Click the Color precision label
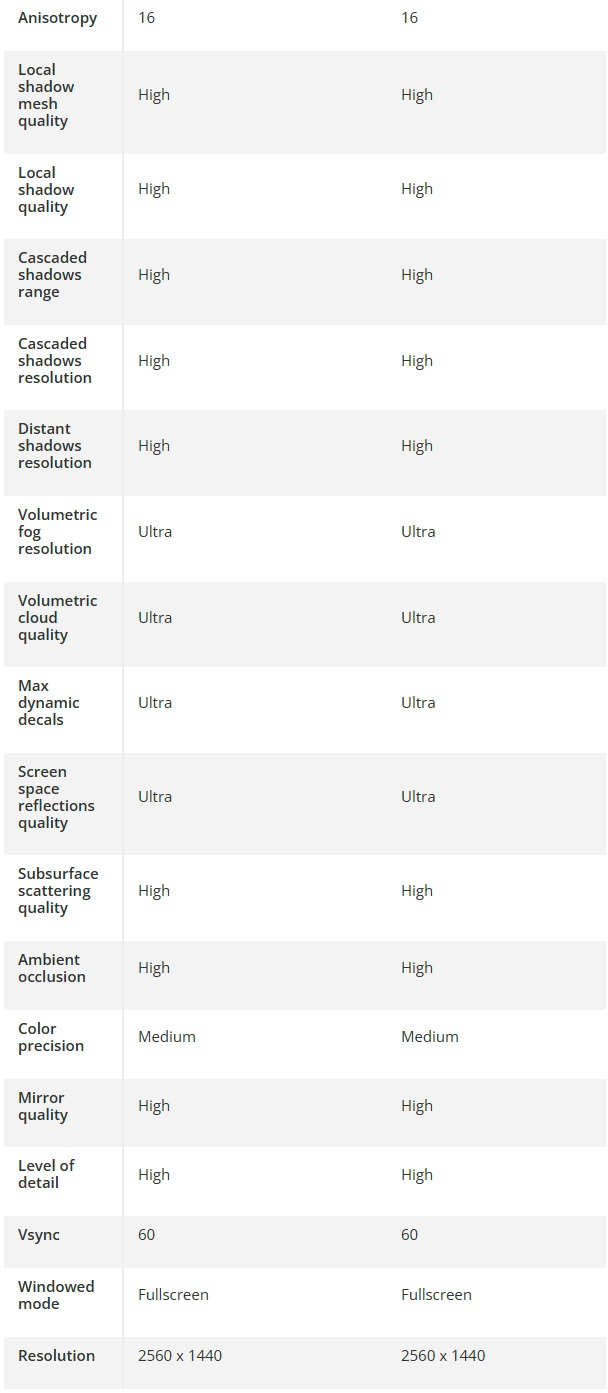Image resolution: width=608 pixels, height=1393 pixels. [50, 1037]
